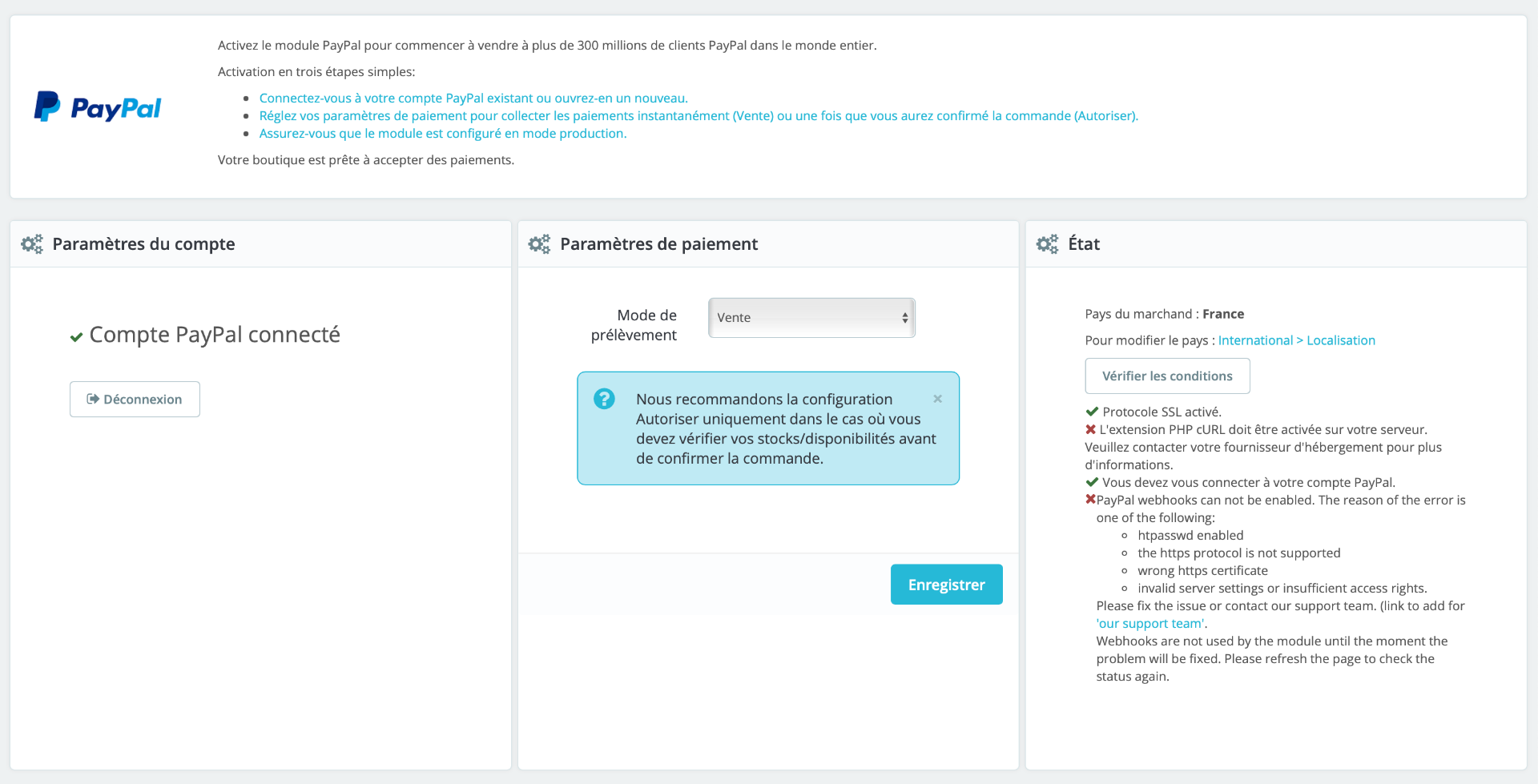Open link to connect your PayPal account
1538x784 pixels.
click(473, 98)
